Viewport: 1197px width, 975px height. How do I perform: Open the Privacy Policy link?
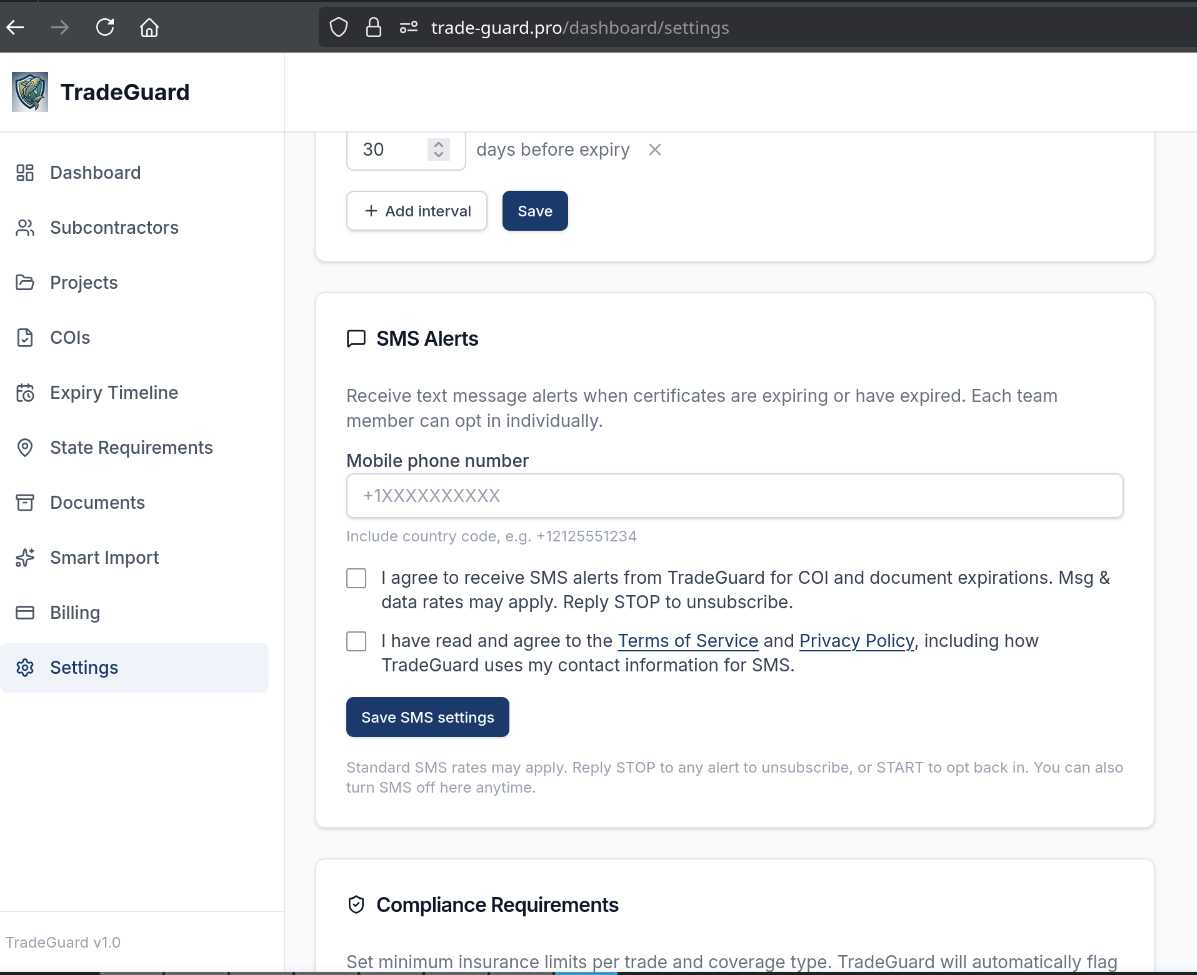pos(857,641)
